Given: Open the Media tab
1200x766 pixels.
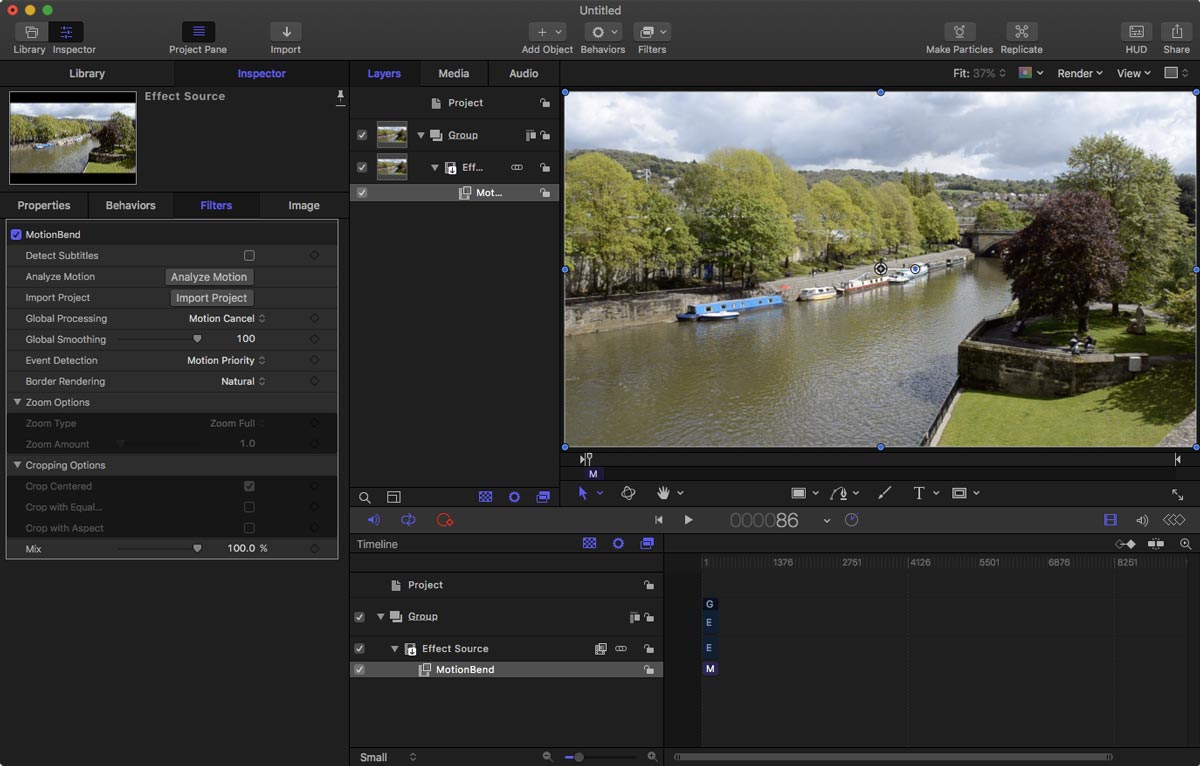Looking at the screenshot, I should point(453,73).
